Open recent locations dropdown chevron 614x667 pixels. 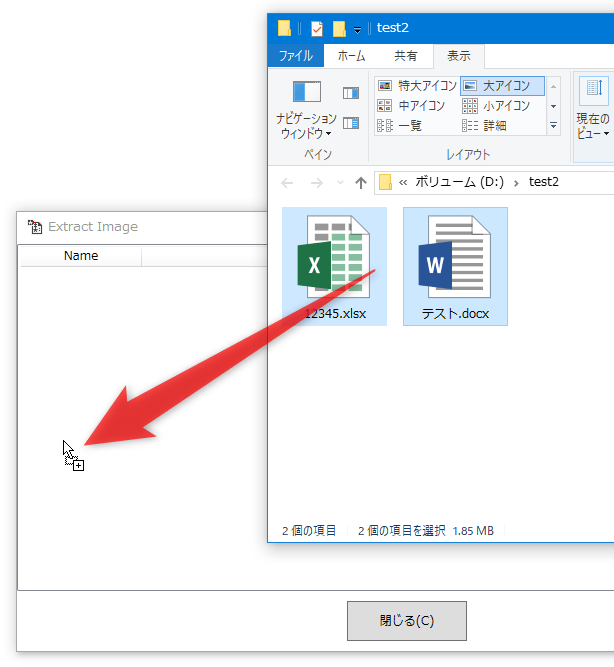[340, 183]
